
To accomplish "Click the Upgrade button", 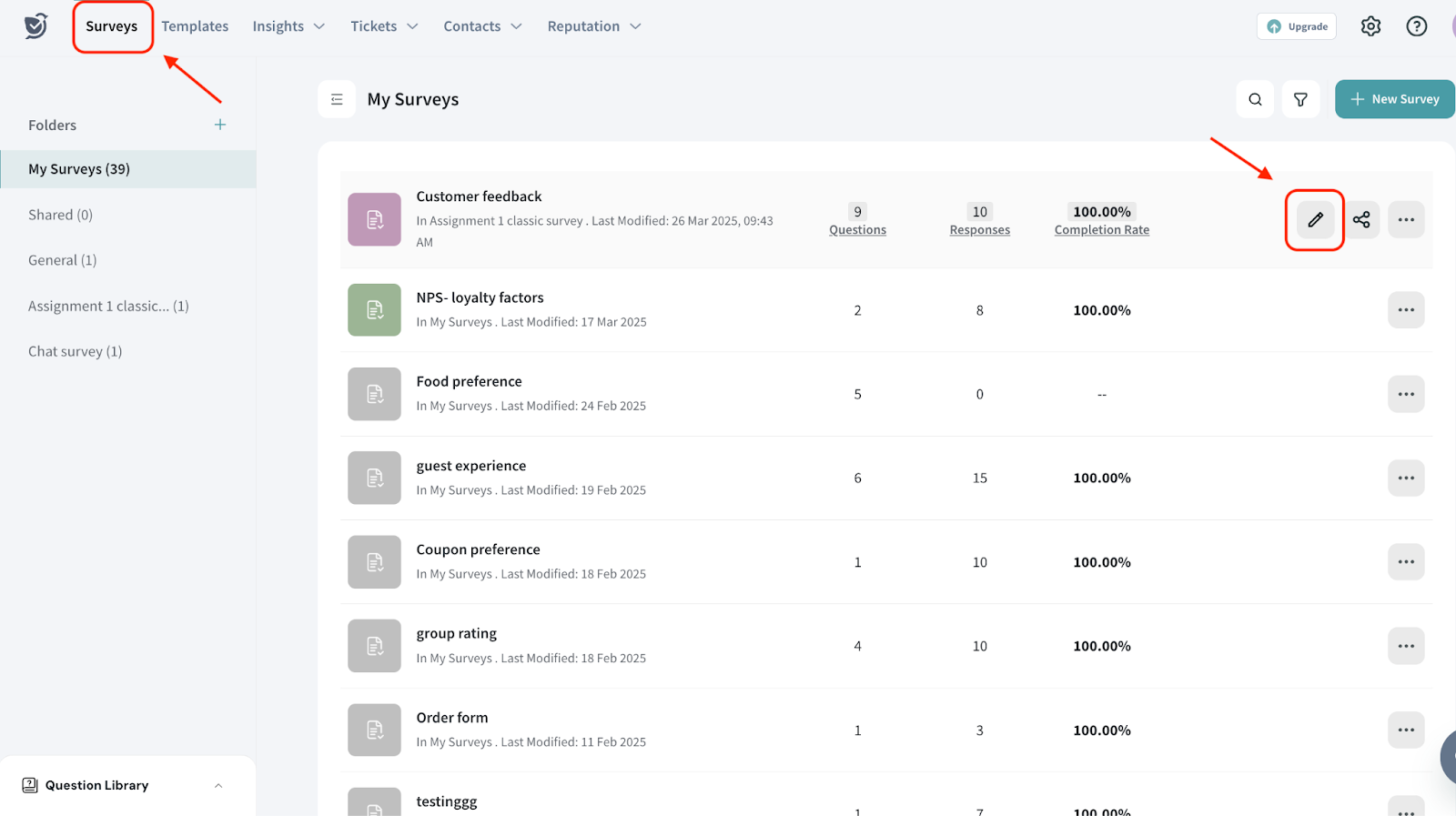I will (x=1297, y=26).
